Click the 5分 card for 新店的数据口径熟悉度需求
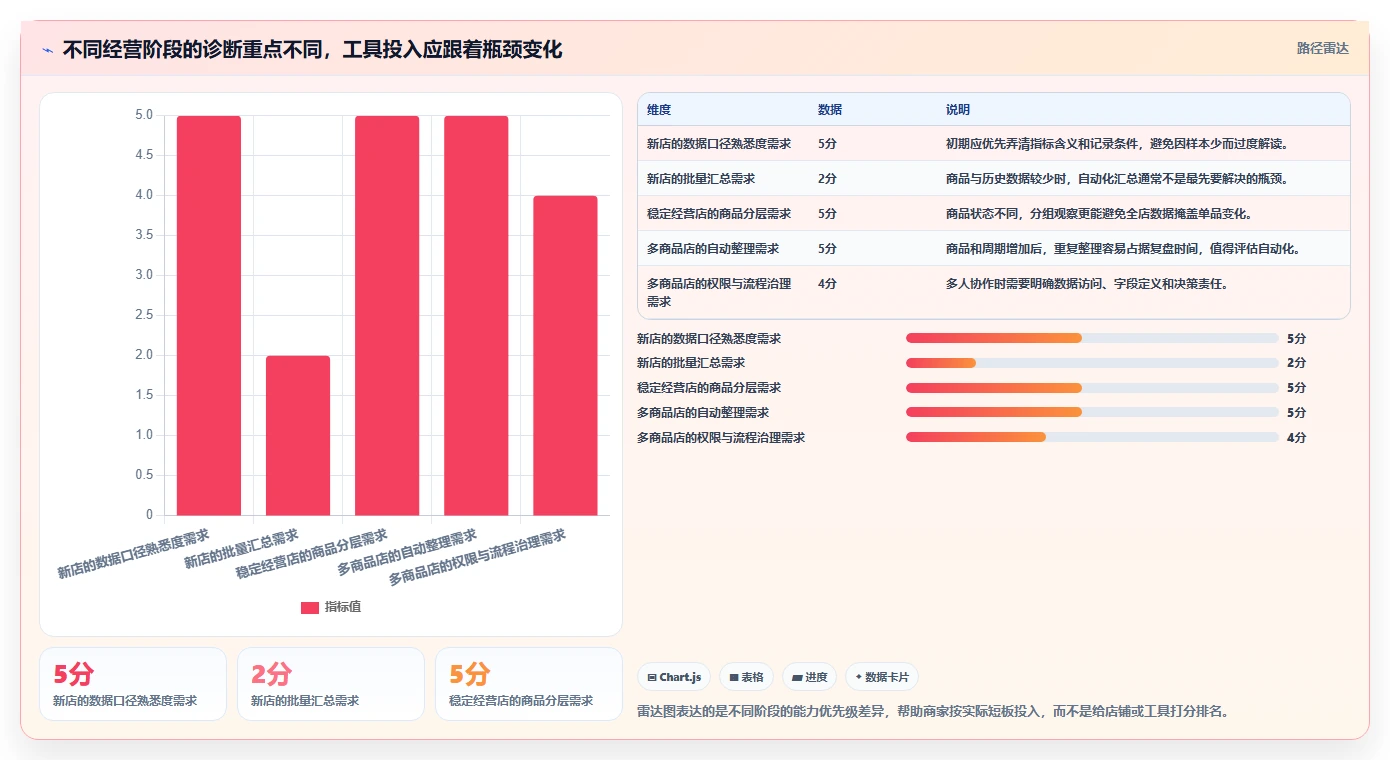1390x760 pixels. pyautogui.click(x=133, y=684)
